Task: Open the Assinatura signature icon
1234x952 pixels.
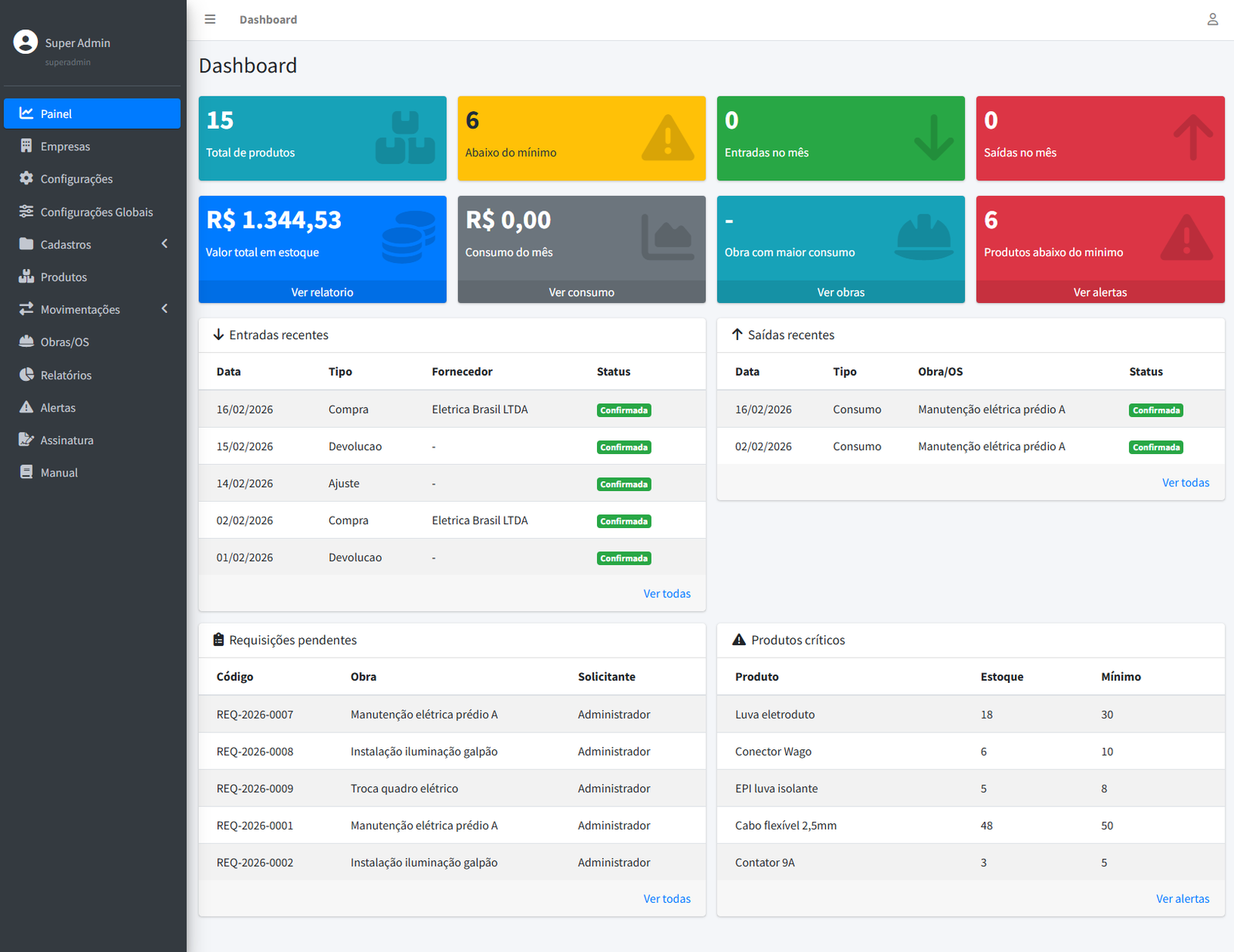Action: coord(25,439)
